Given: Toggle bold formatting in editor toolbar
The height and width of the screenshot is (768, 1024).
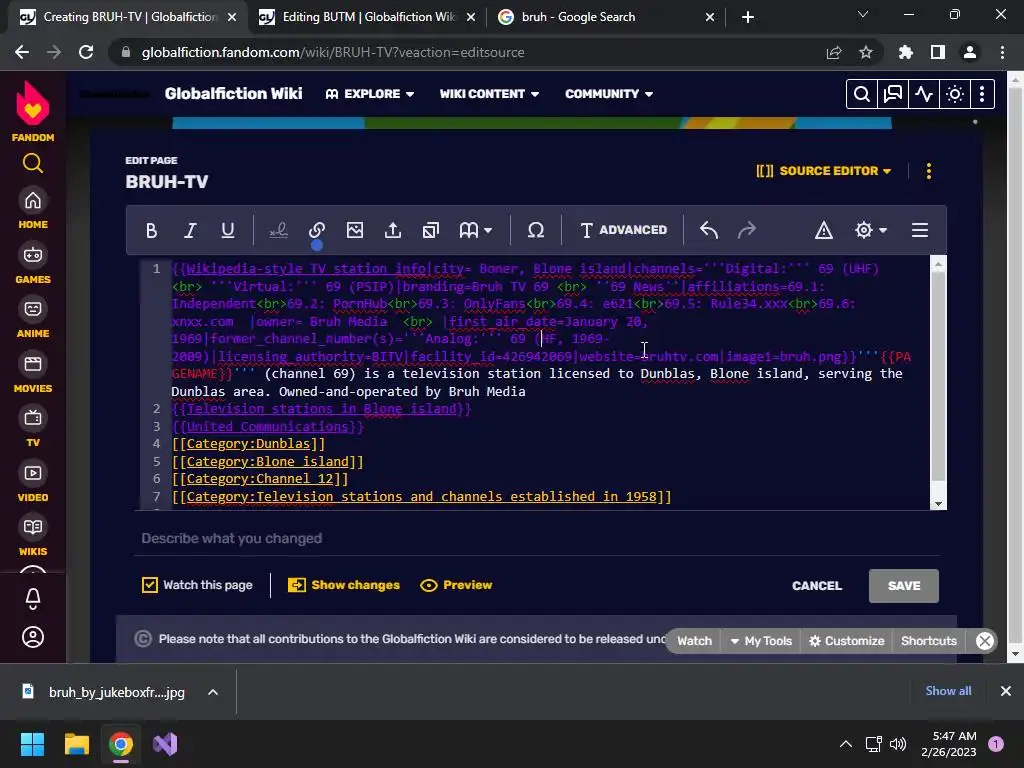Looking at the screenshot, I should (x=152, y=231).
